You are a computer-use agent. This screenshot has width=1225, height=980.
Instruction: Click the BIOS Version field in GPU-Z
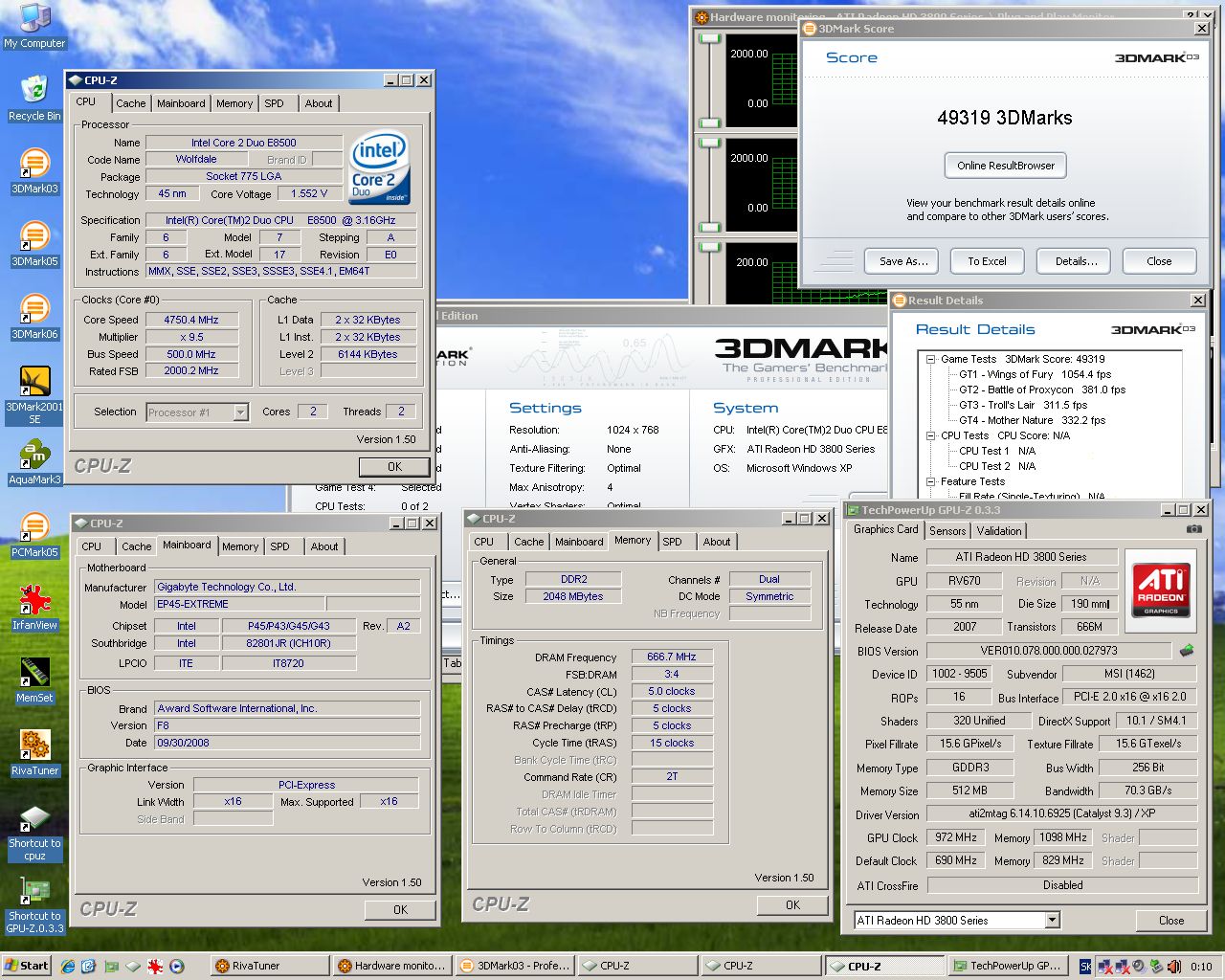[x=1049, y=651]
